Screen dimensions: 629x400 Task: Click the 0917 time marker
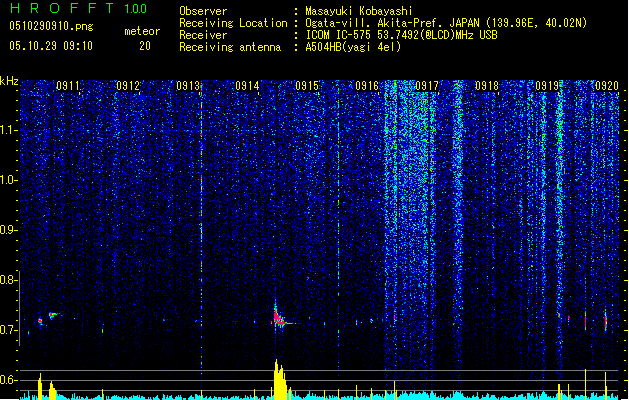pyautogui.click(x=427, y=86)
